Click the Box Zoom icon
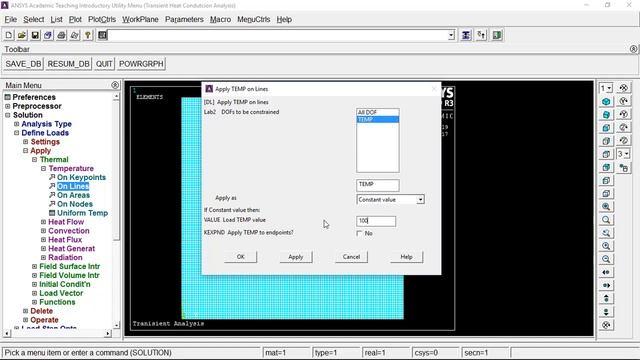640x360 pixels. click(606, 233)
